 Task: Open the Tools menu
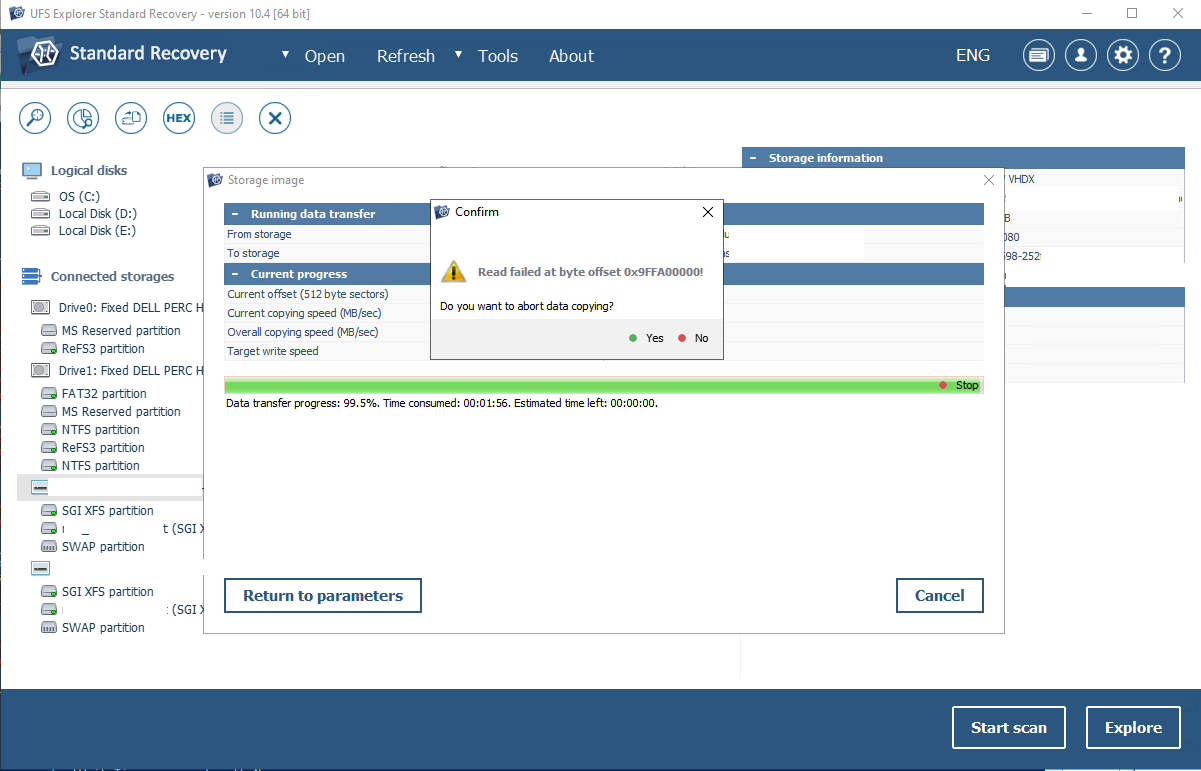coord(498,56)
